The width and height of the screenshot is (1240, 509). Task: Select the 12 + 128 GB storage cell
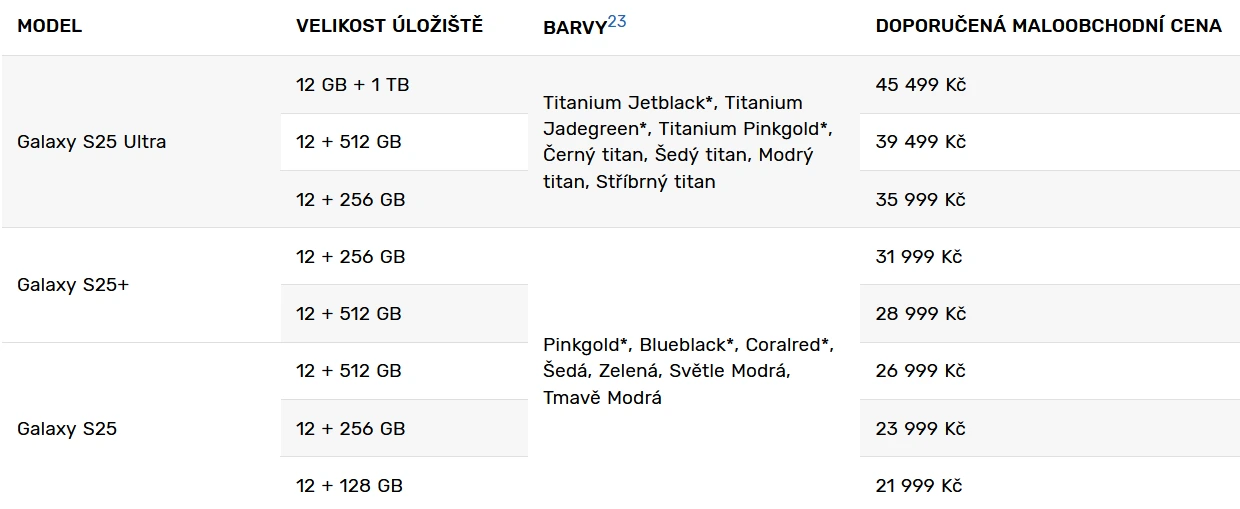[350, 486]
